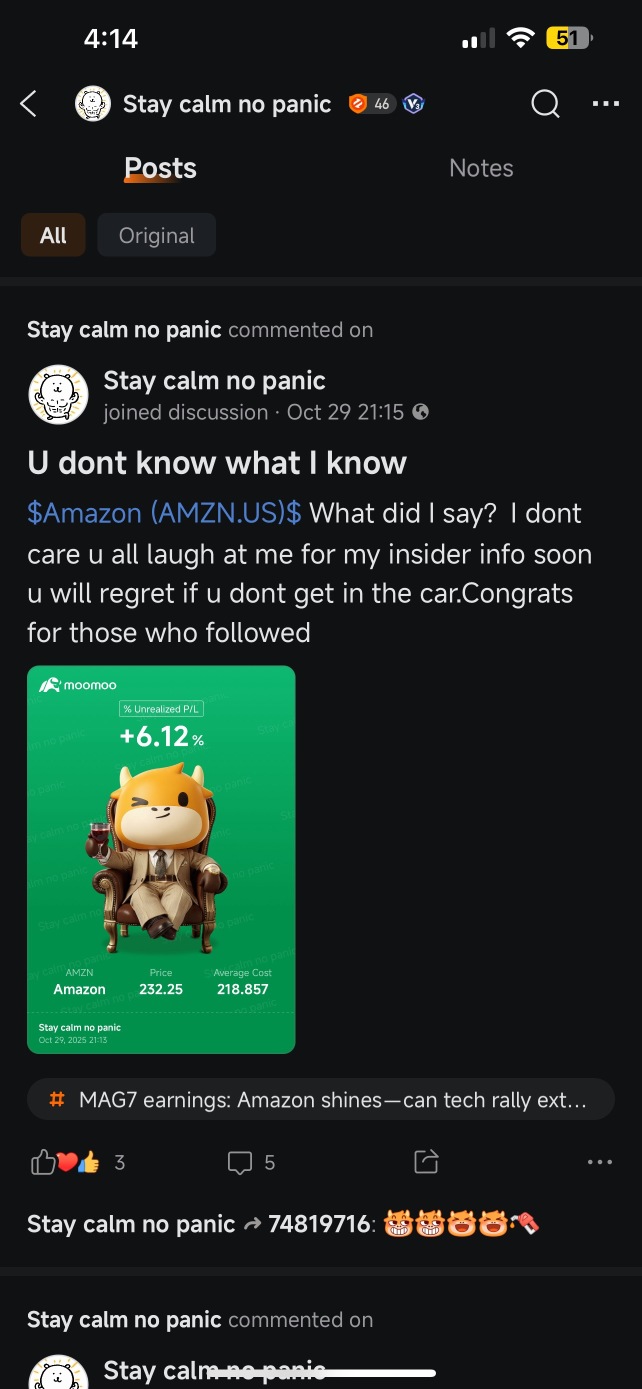Switch to the Notes tab
The image size is (642, 1389).
click(481, 168)
